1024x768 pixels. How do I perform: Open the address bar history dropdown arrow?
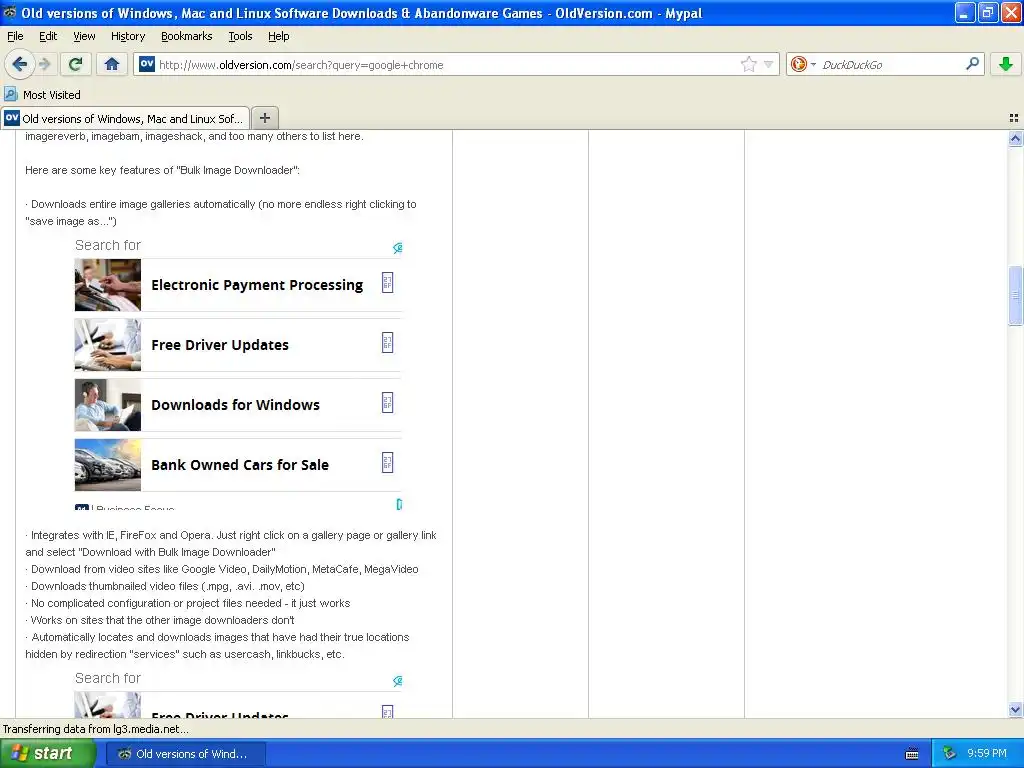point(769,64)
